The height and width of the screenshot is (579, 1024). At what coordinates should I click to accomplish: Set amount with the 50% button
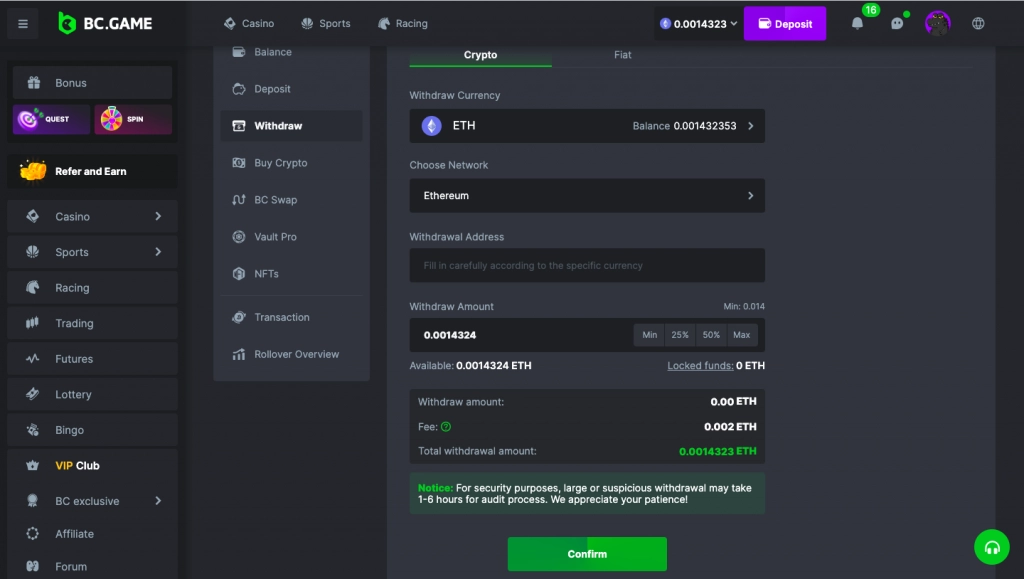pyautogui.click(x=711, y=335)
